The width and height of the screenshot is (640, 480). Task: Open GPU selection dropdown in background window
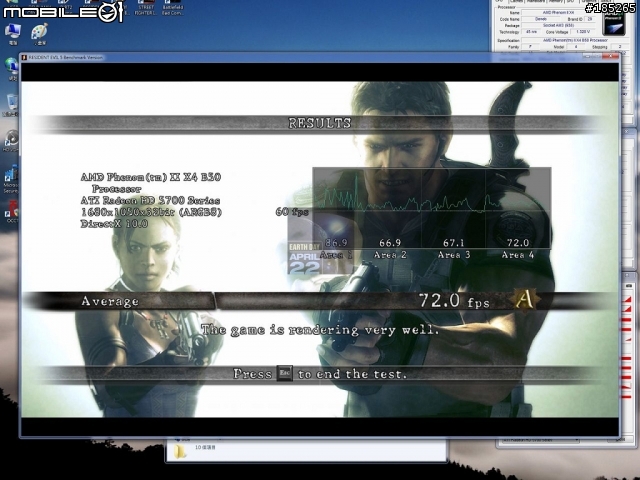coord(540,440)
